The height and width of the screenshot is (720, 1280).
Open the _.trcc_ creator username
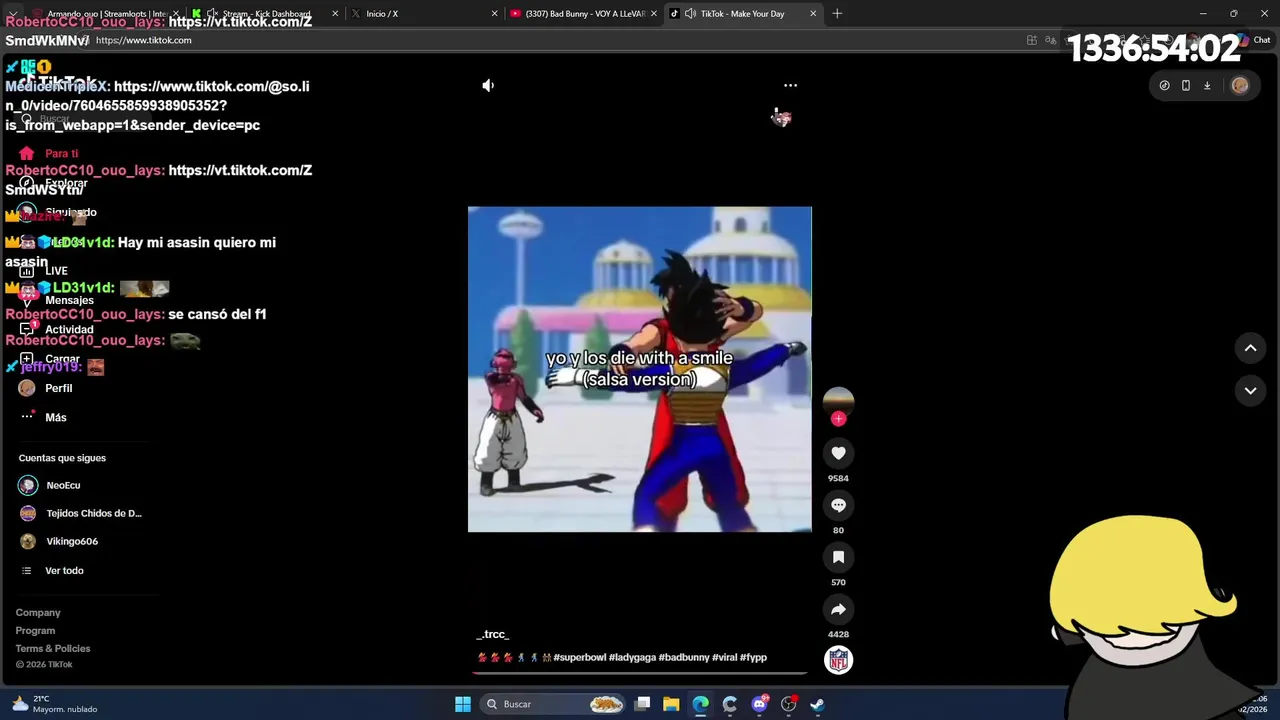(493, 634)
